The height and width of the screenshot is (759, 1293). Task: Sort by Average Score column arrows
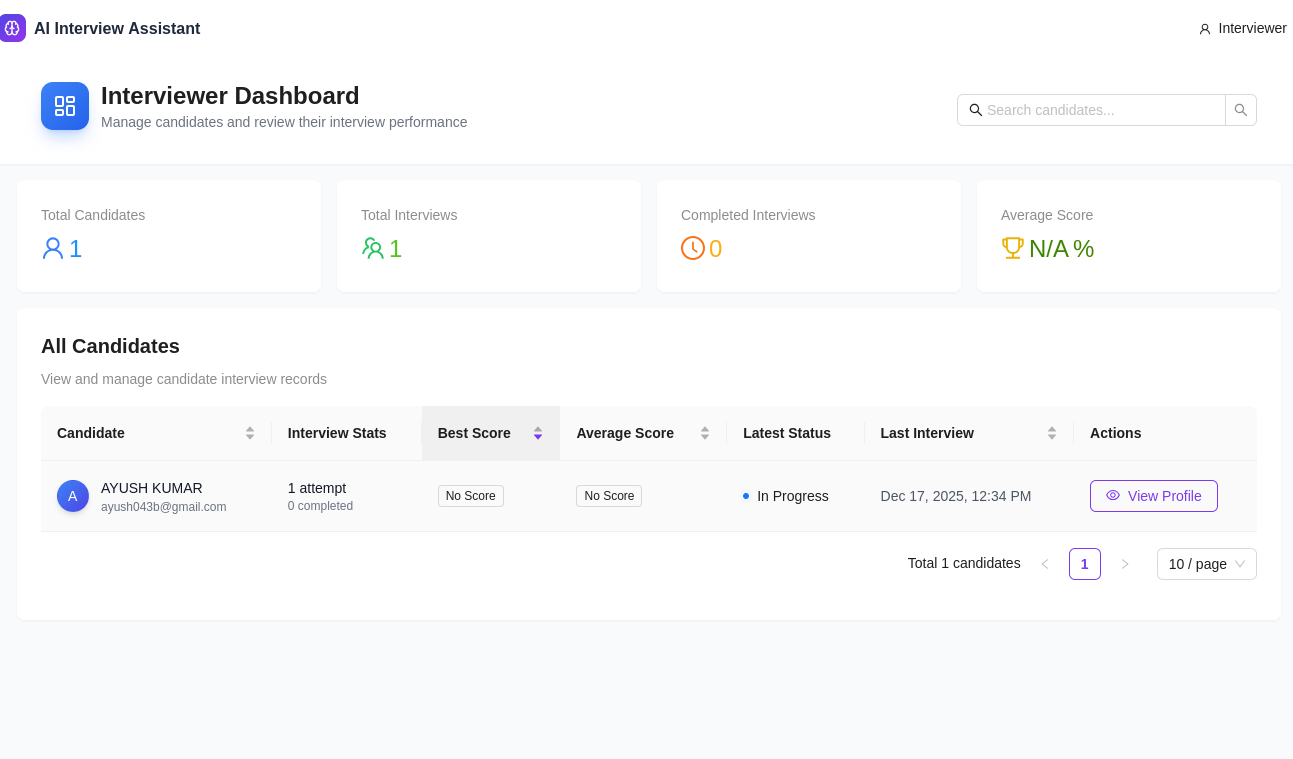[705, 433]
